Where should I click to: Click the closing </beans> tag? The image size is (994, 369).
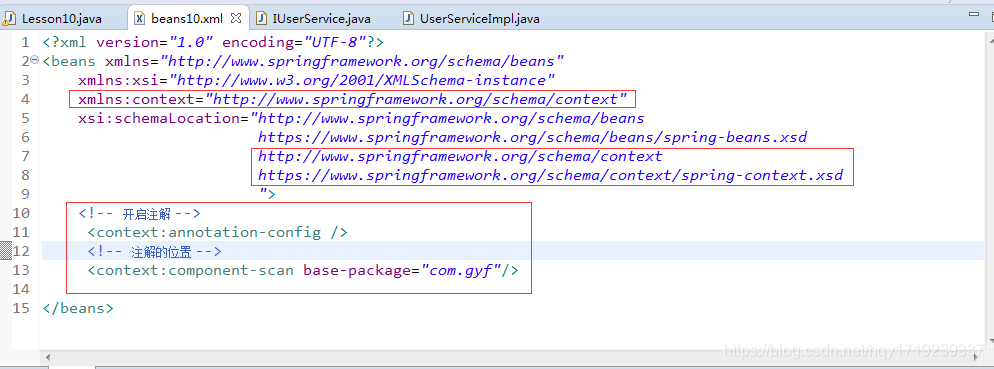79,309
